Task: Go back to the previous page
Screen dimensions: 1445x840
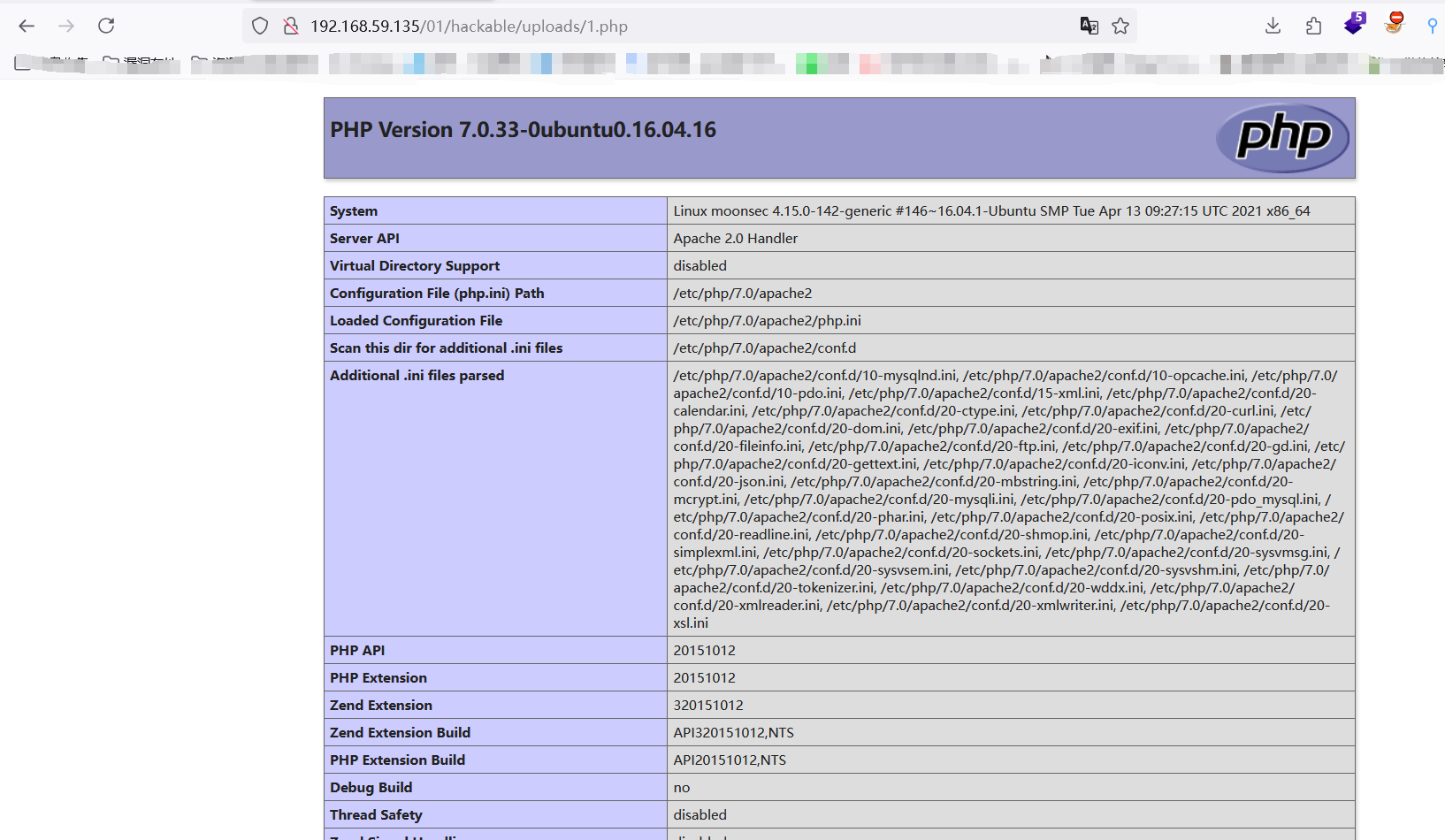Action: coord(27,26)
